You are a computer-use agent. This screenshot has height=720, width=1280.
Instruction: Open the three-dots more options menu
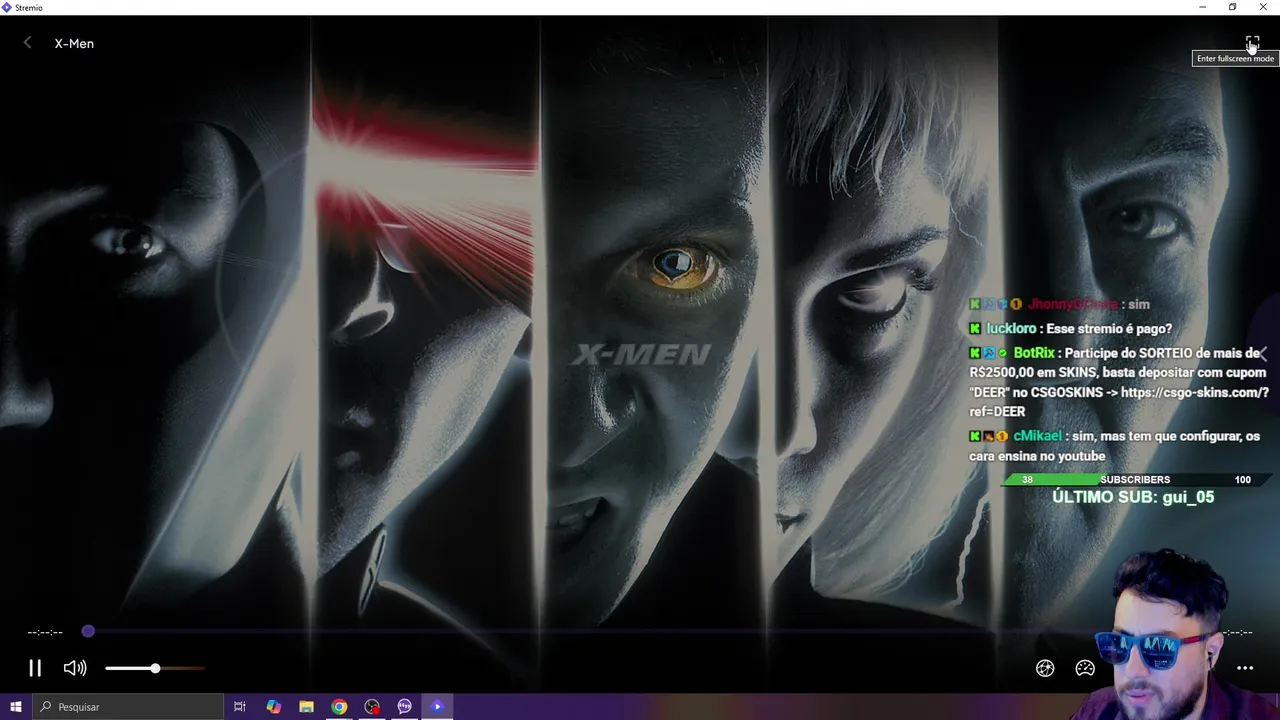coord(1245,668)
